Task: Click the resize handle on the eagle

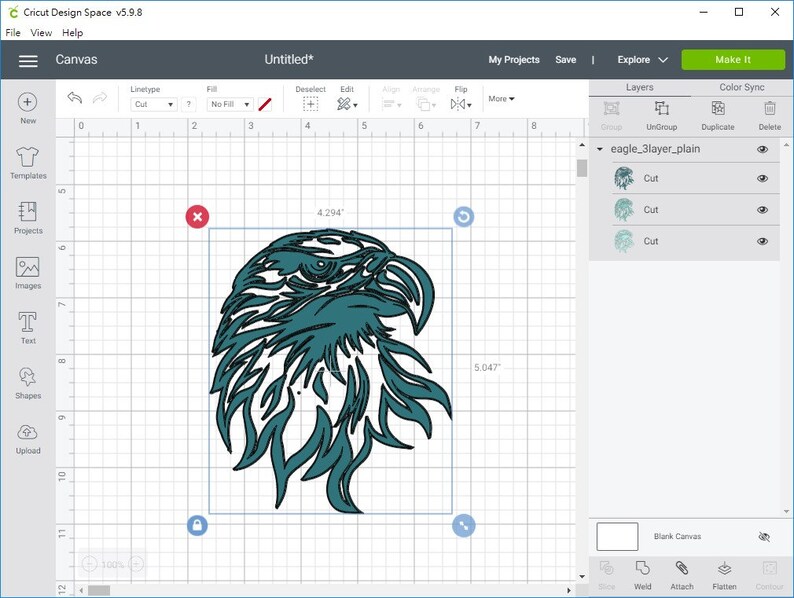Action: (x=463, y=526)
